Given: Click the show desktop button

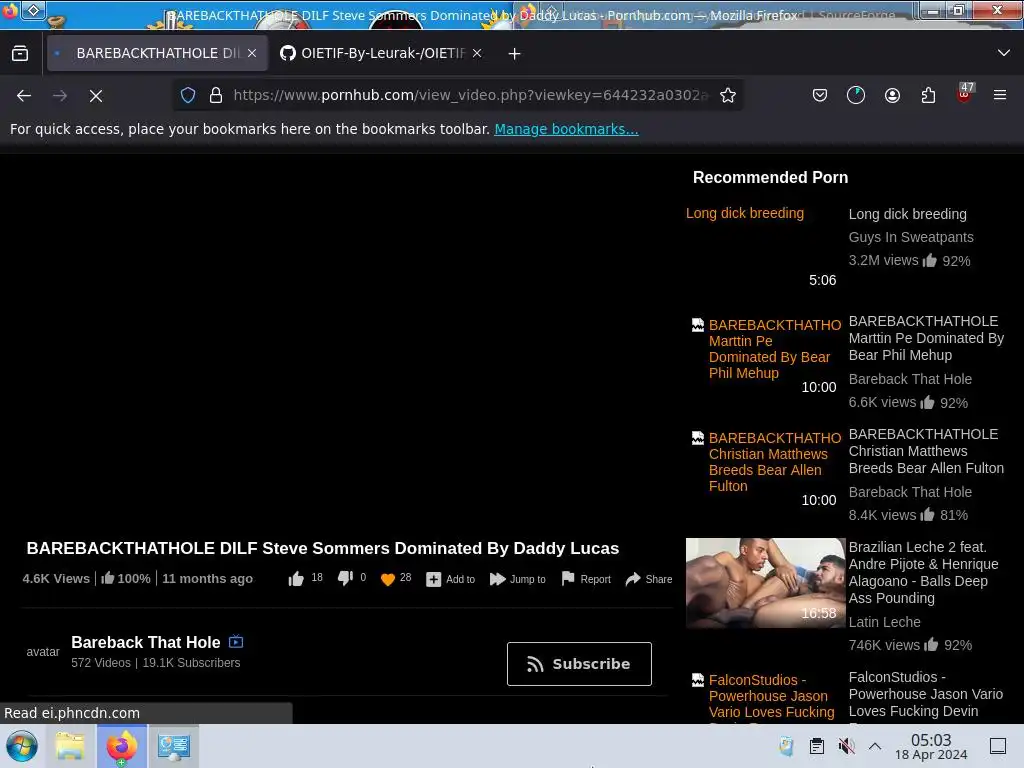Looking at the screenshot, I should tap(998, 746).
